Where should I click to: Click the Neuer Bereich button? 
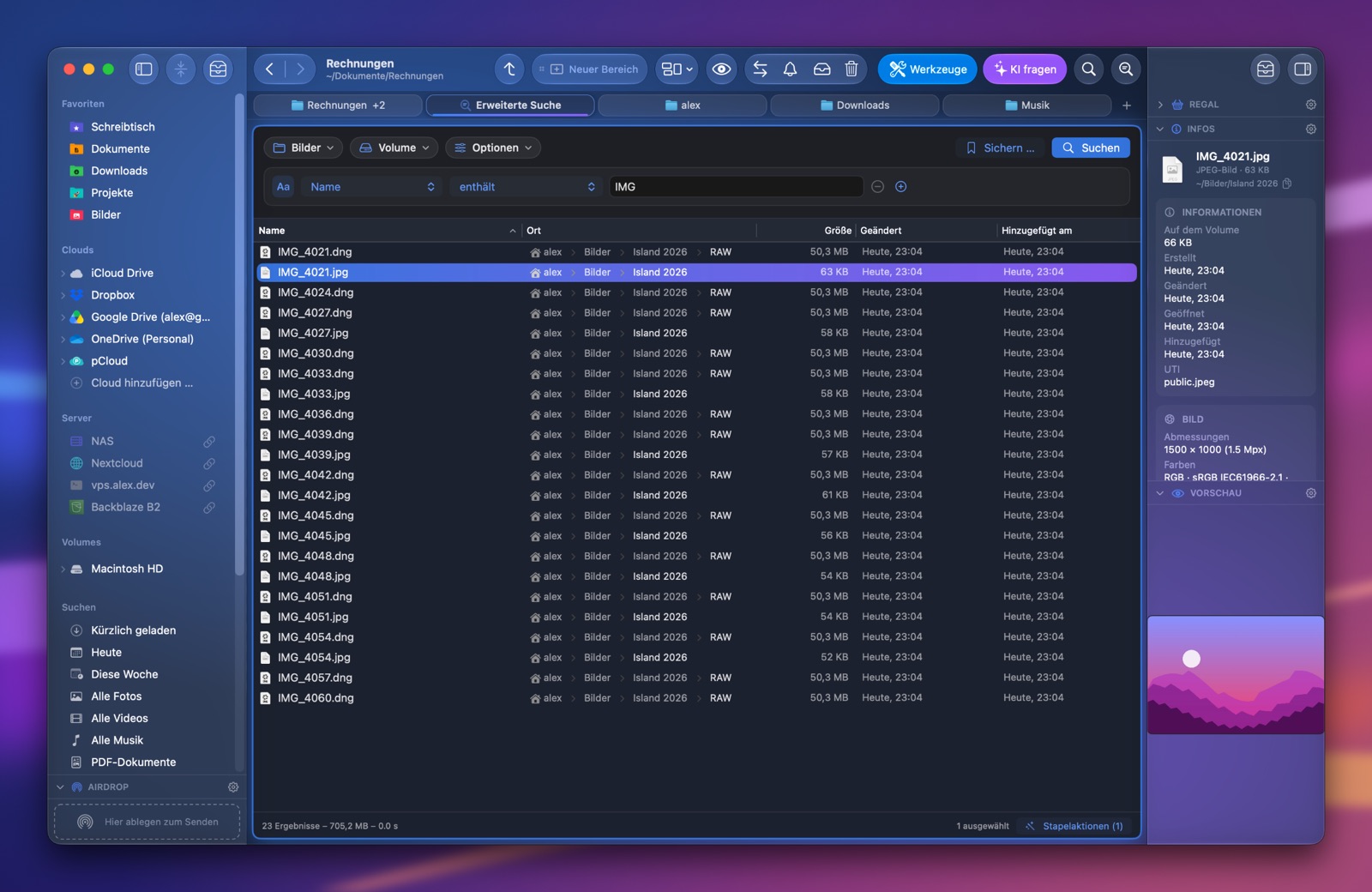point(590,69)
